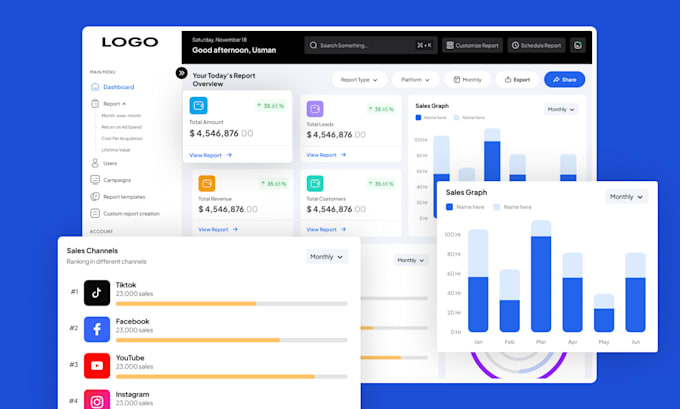
Task: Click the Custom report creation icon
Action: click(x=95, y=213)
